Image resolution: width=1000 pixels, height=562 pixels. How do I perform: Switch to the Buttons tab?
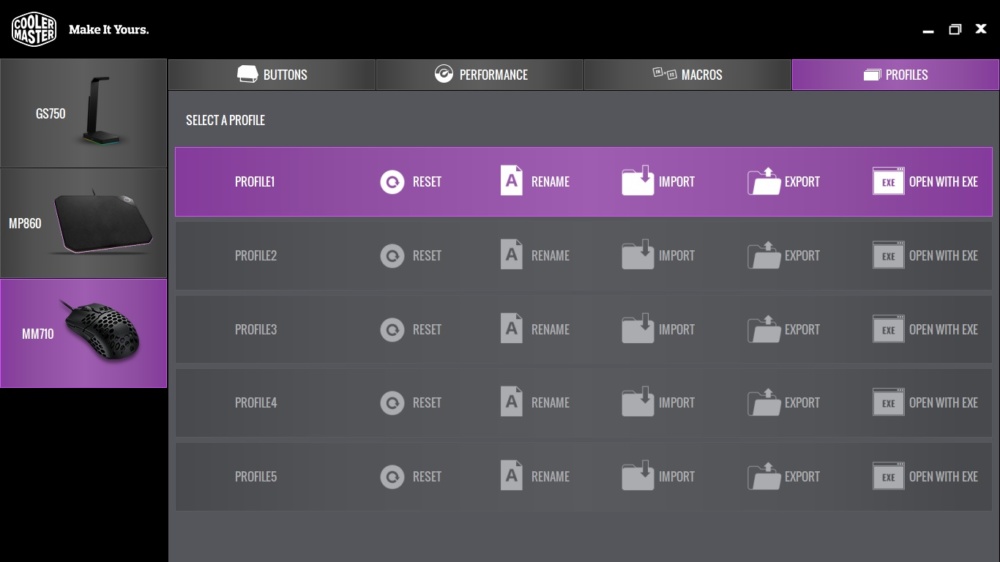(272, 75)
